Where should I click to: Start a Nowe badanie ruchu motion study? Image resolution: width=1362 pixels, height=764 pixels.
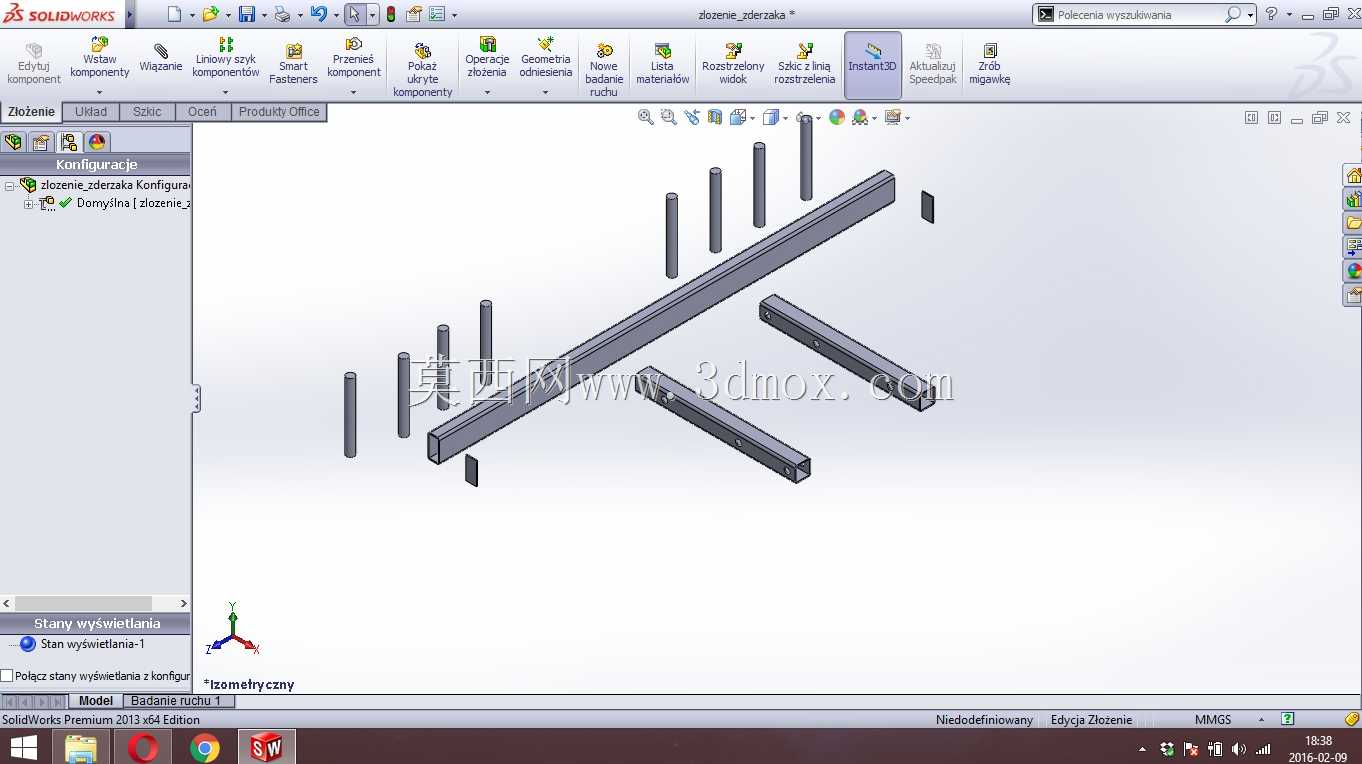click(604, 70)
